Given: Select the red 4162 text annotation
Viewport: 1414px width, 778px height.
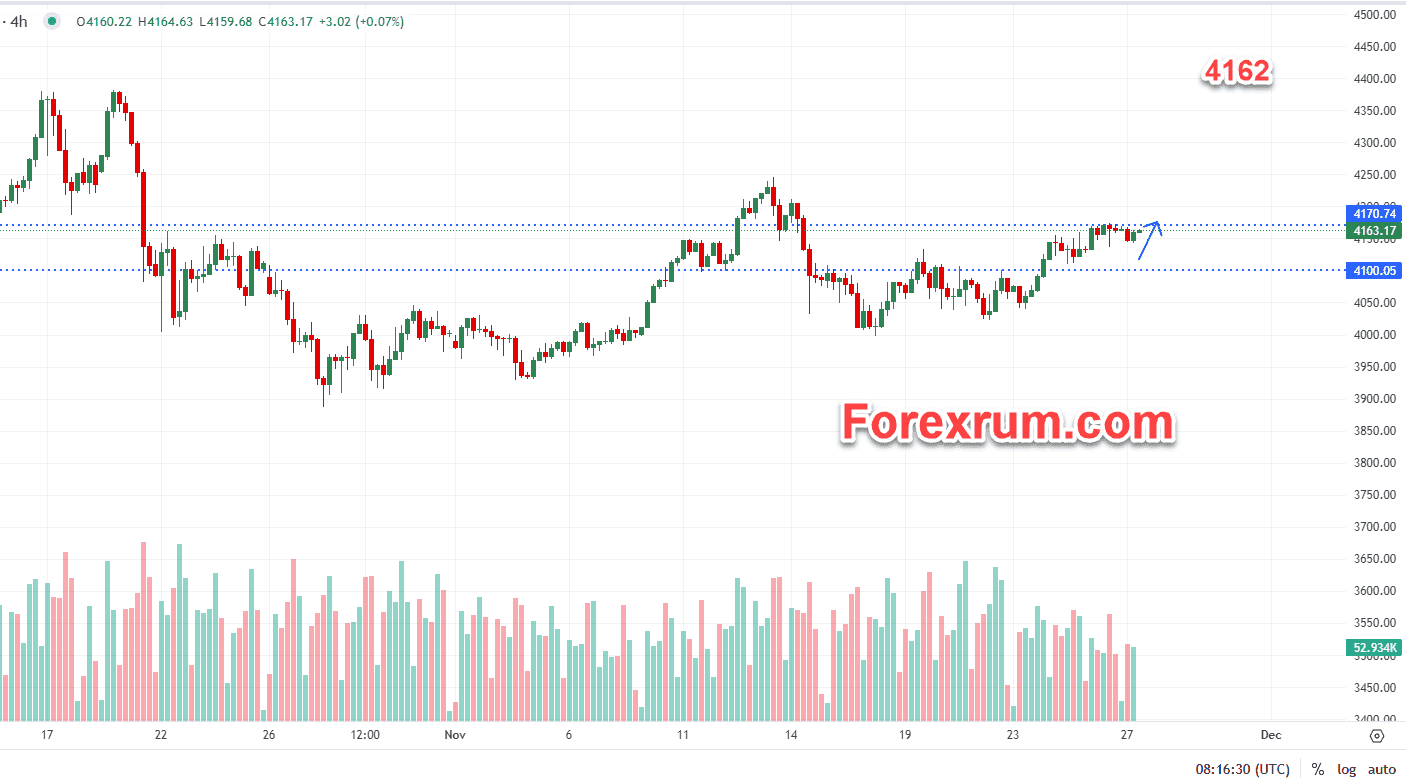Looking at the screenshot, I should [1236, 72].
